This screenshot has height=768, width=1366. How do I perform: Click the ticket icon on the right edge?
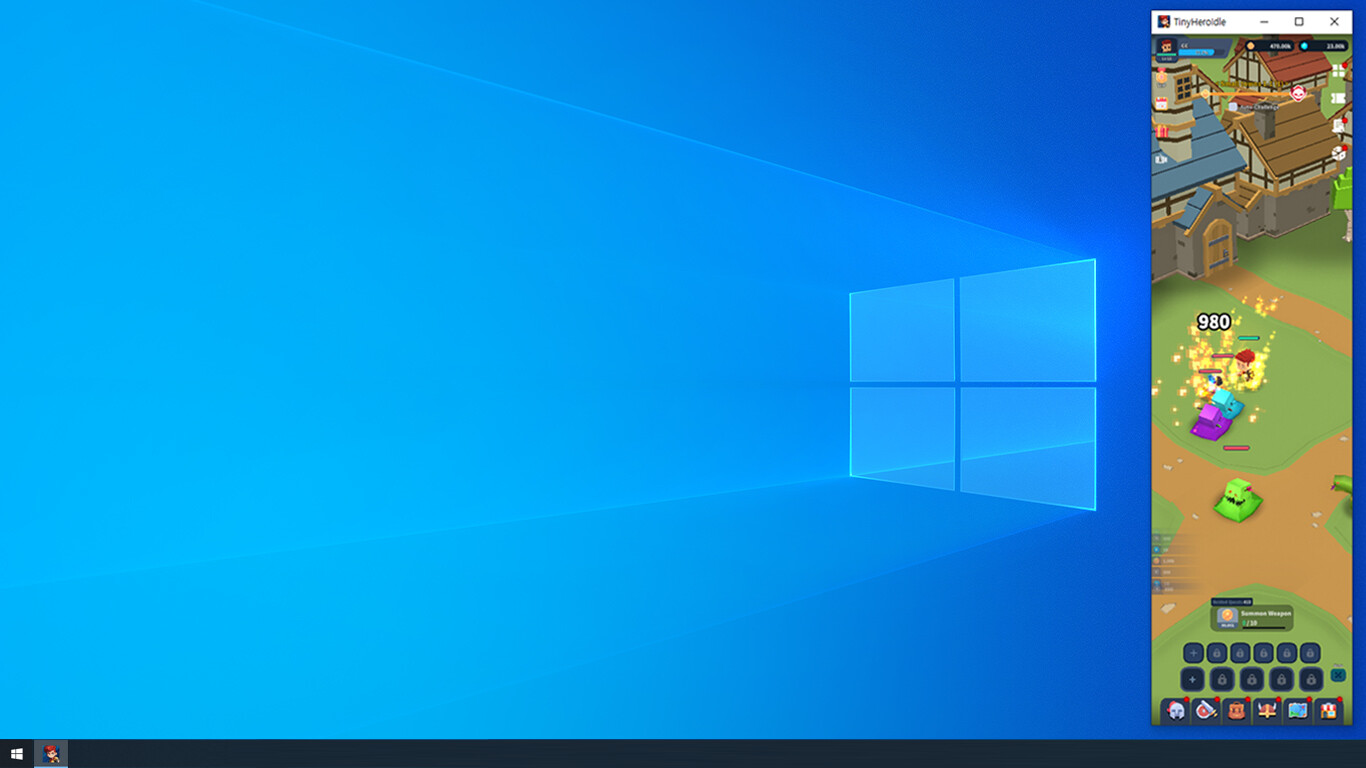[1339, 97]
